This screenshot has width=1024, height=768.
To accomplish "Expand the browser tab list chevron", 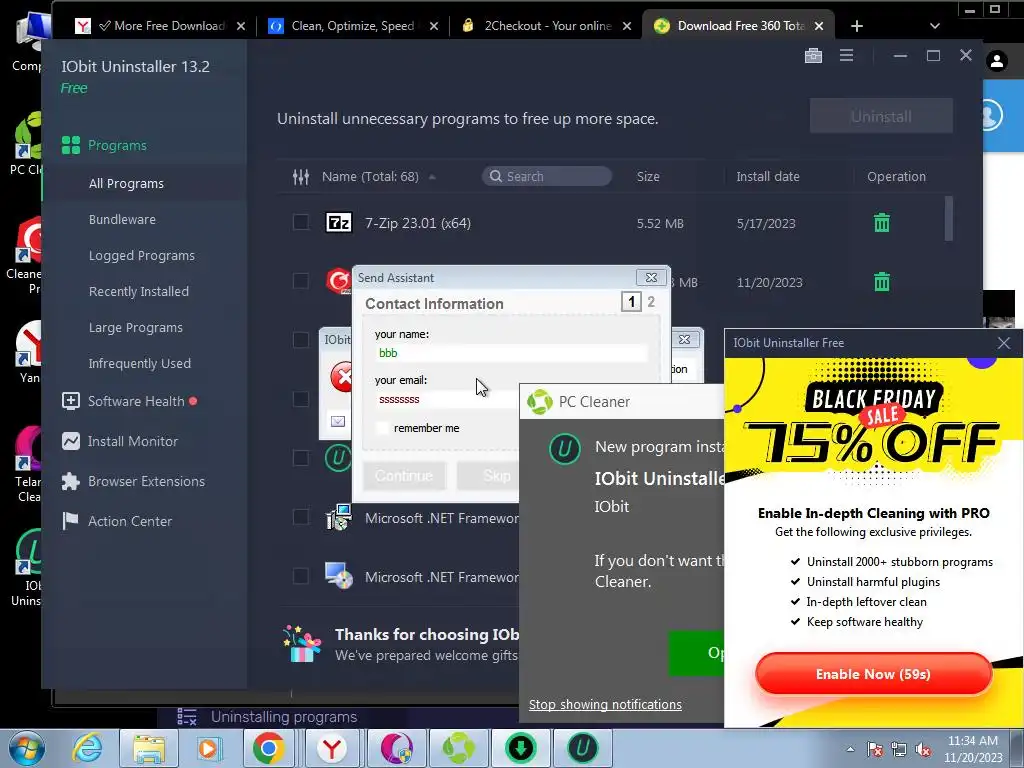I will tap(935, 25).
